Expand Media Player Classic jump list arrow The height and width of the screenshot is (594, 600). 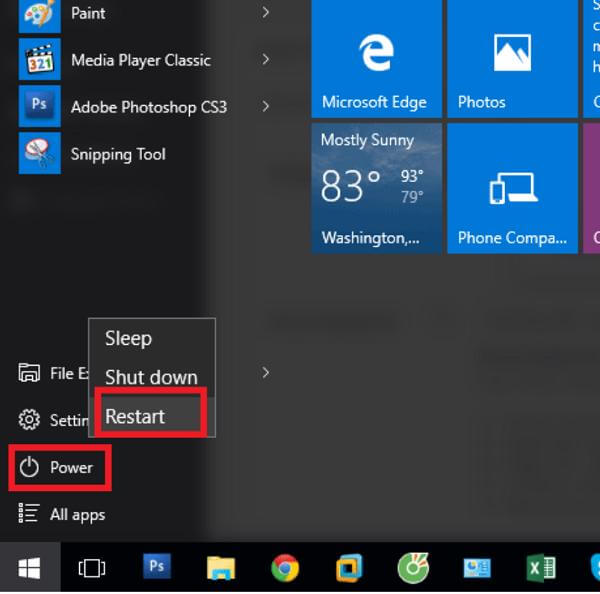pyautogui.click(x=265, y=60)
